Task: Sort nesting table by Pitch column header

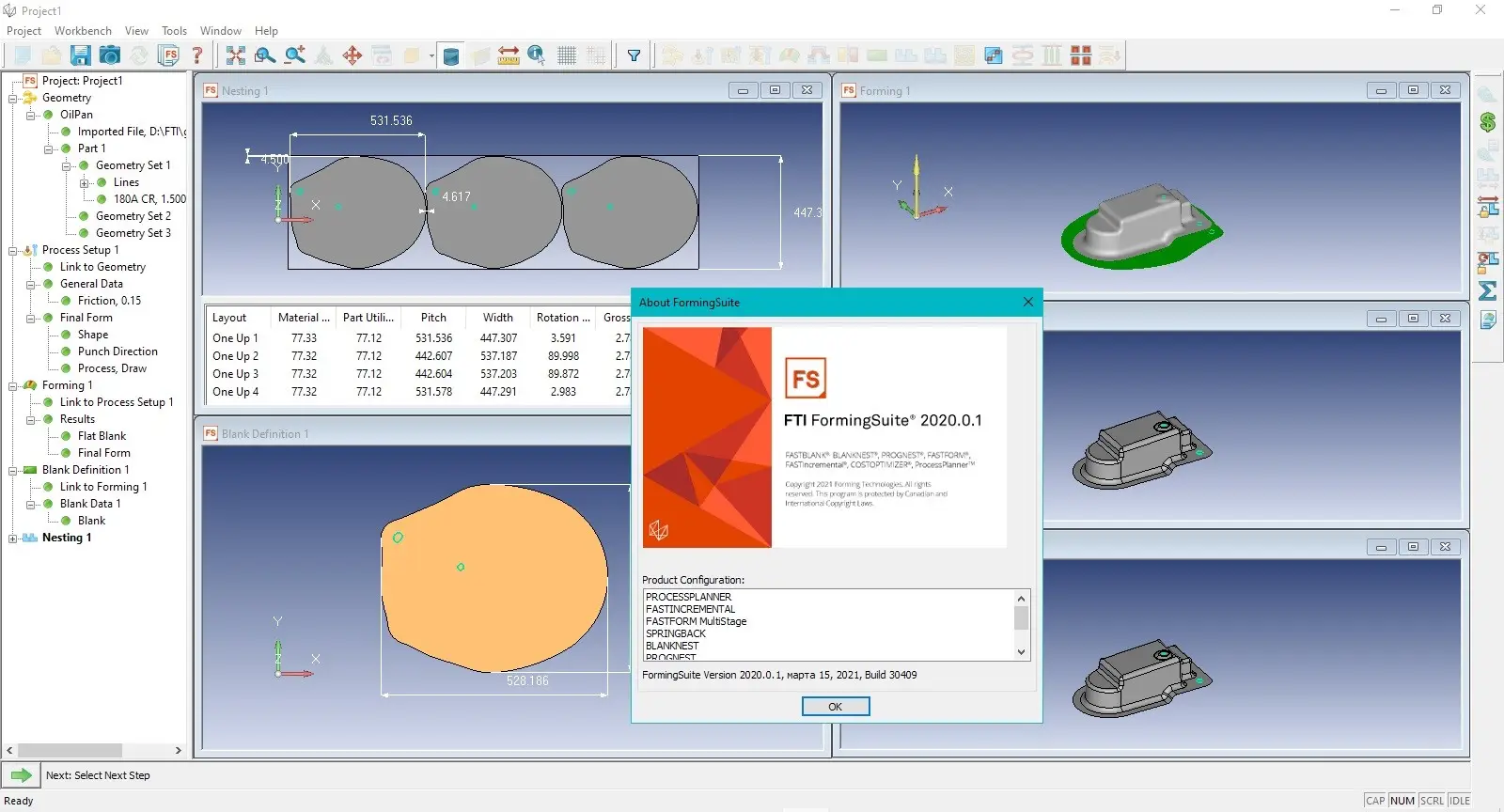Action: coord(433,318)
